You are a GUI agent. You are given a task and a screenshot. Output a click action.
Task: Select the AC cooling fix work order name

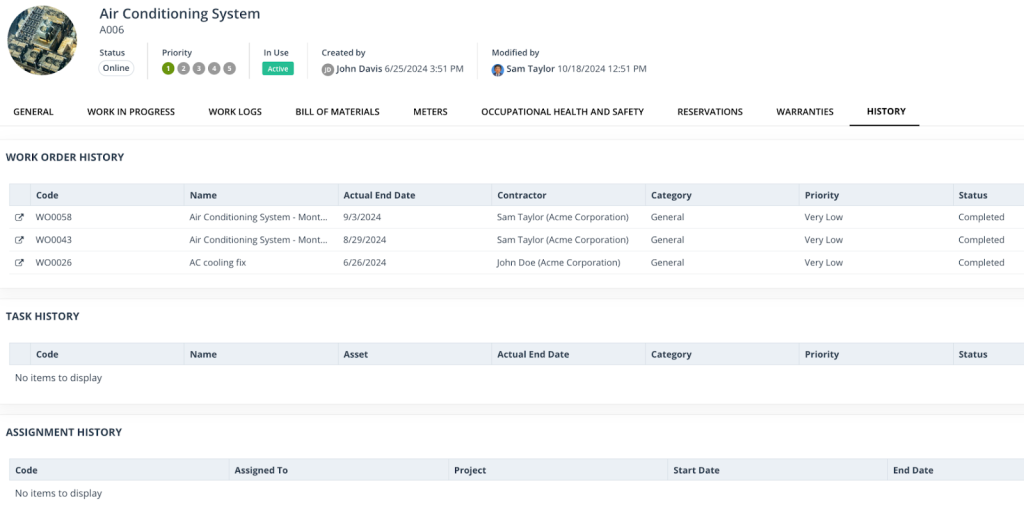[217, 263]
